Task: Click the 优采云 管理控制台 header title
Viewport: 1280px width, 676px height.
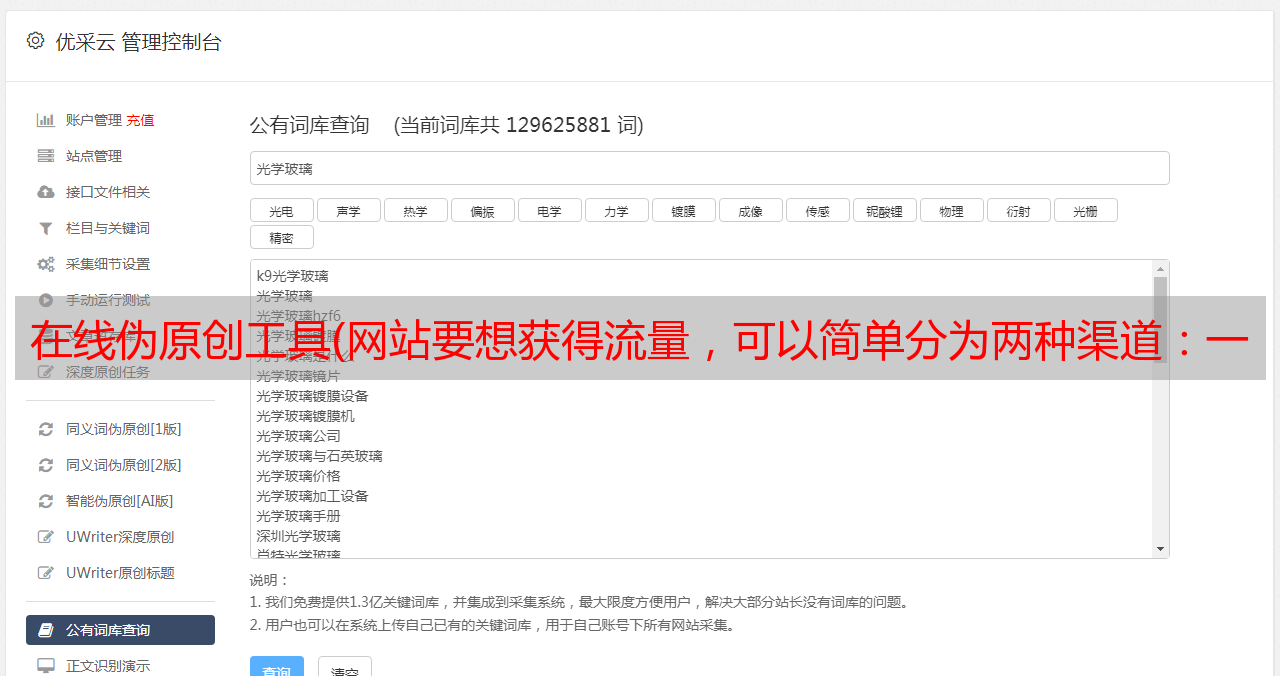Action: pyautogui.click(x=138, y=42)
